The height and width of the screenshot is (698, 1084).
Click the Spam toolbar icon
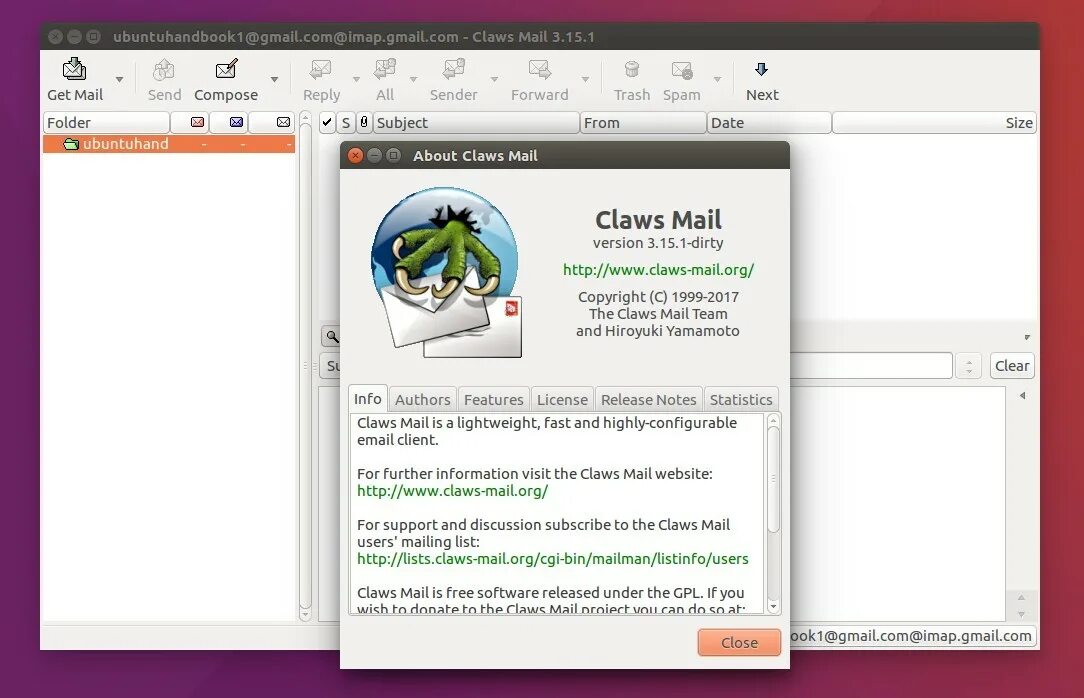(x=681, y=70)
